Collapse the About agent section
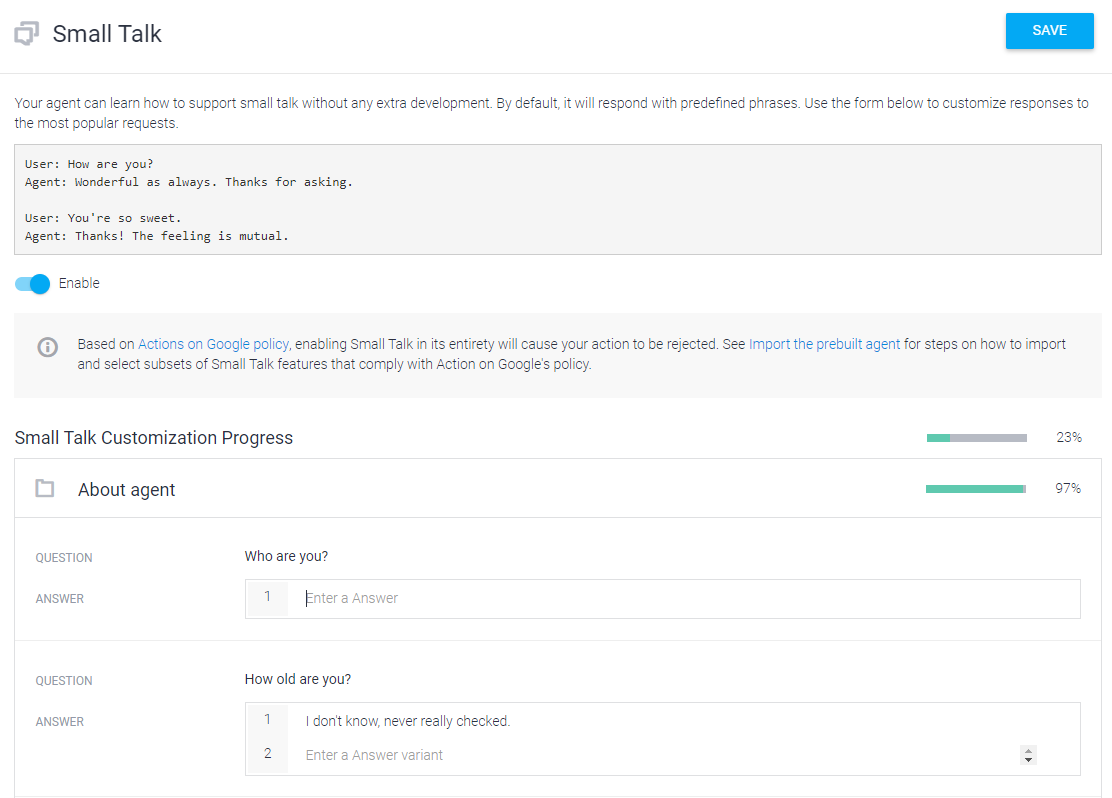Viewport: 1112px width, 798px height. click(126, 489)
